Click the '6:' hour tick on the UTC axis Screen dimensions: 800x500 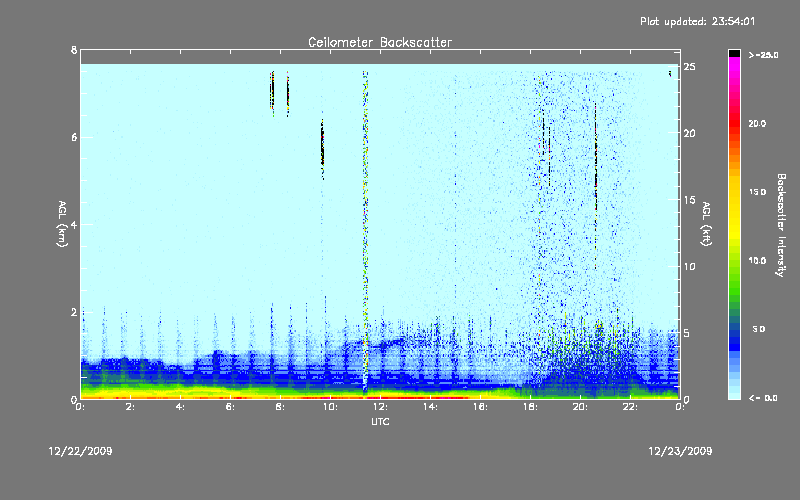tap(230, 407)
